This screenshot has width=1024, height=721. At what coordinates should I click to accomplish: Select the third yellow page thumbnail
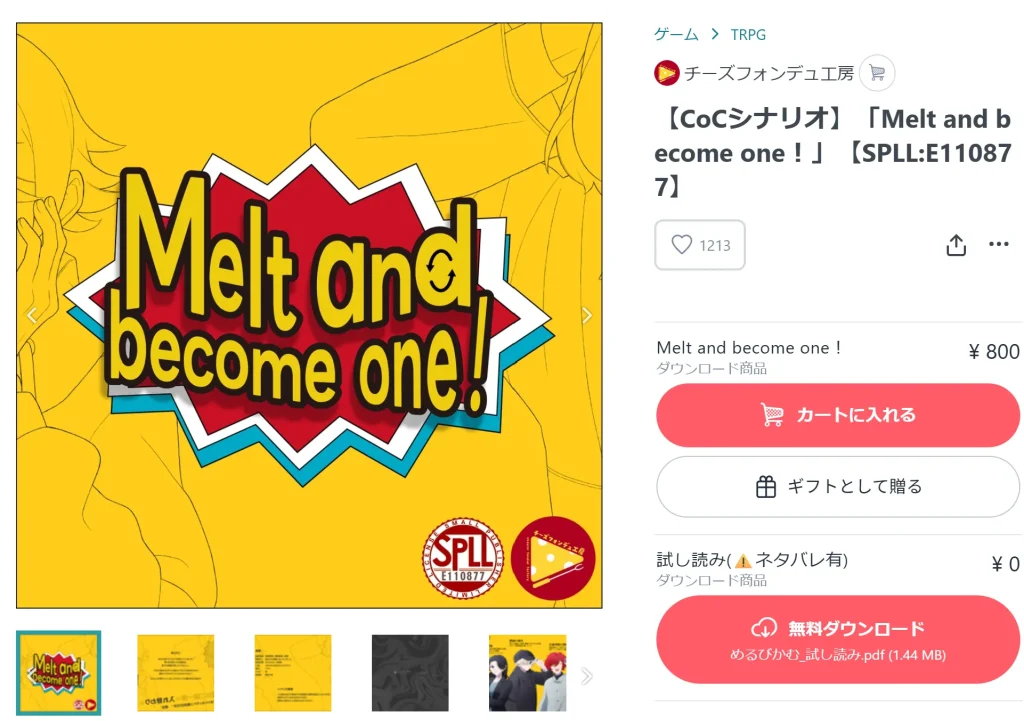point(293,673)
